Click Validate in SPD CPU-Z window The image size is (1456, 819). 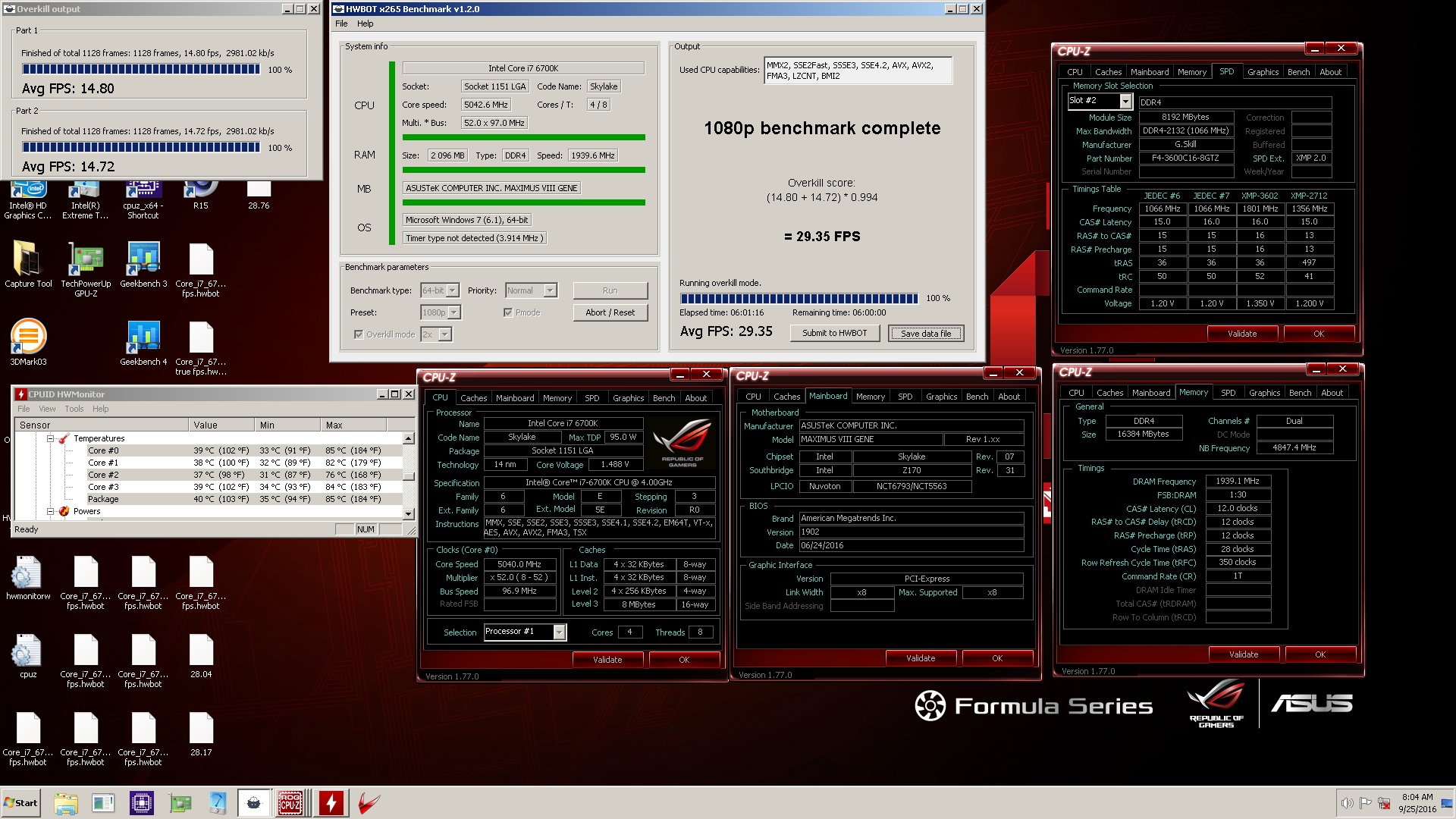1242,334
